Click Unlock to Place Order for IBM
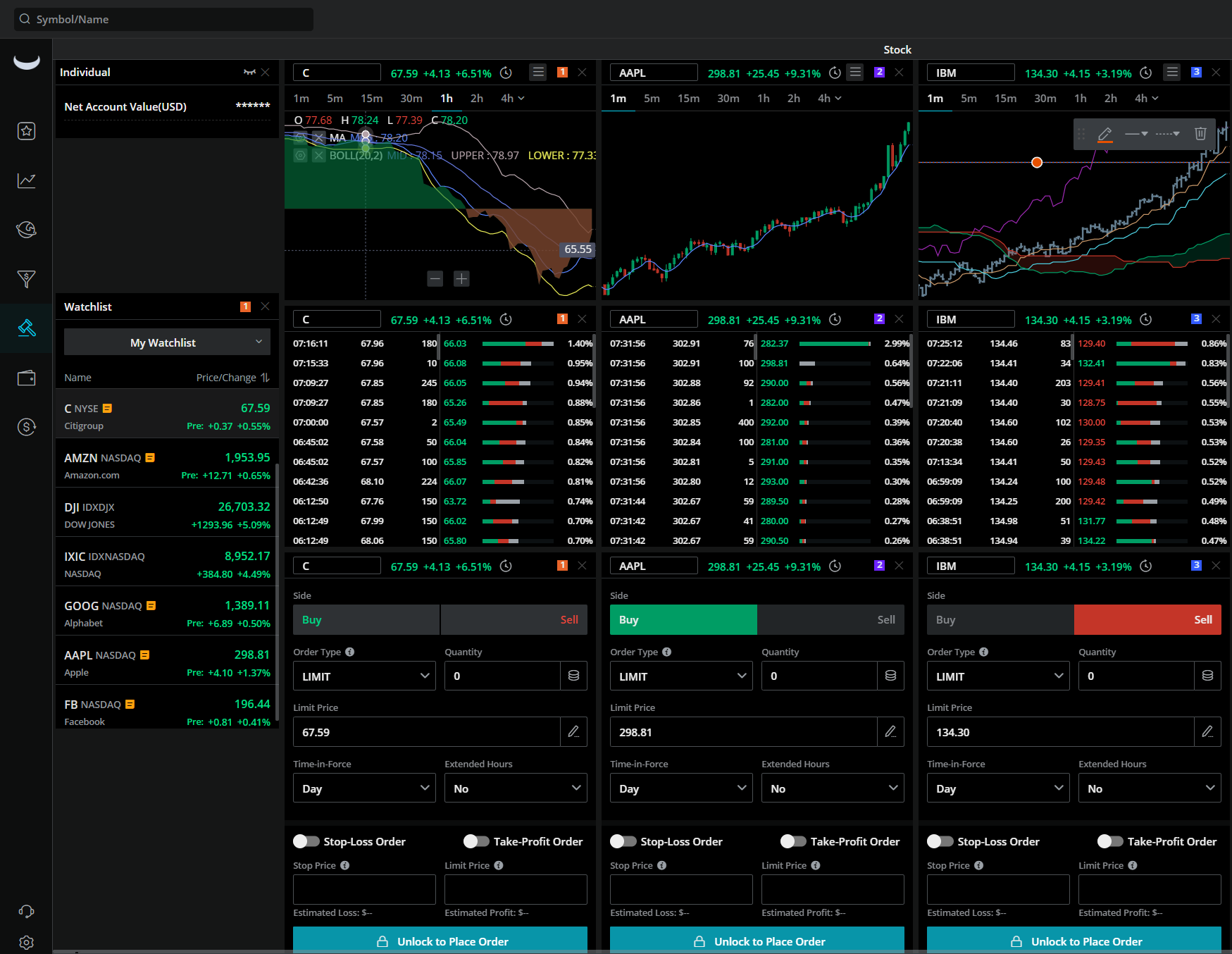Viewport: 1232px width, 954px height. (x=1074, y=940)
